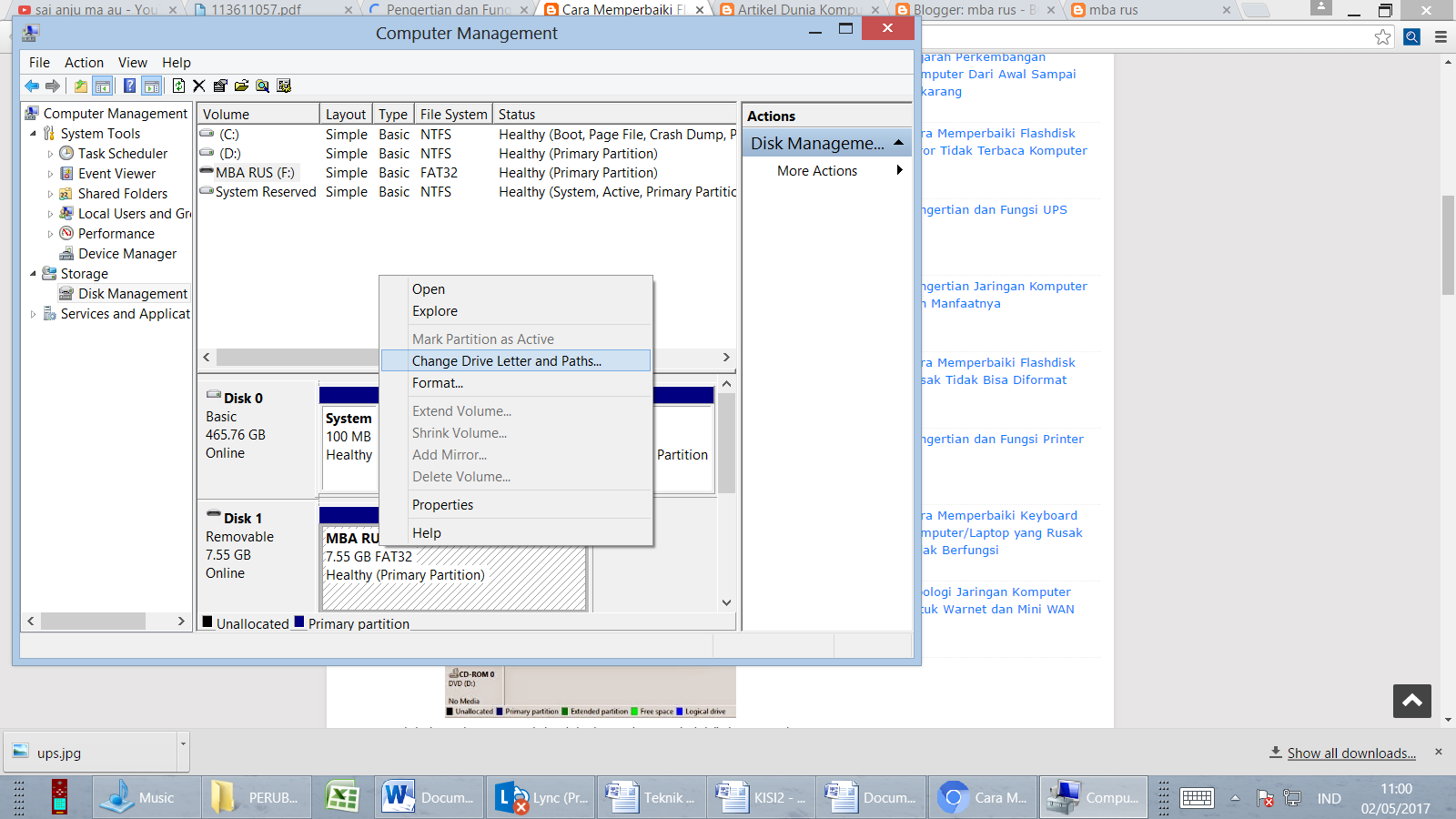Click the Back navigation arrow icon

pyautogui.click(x=31, y=86)
